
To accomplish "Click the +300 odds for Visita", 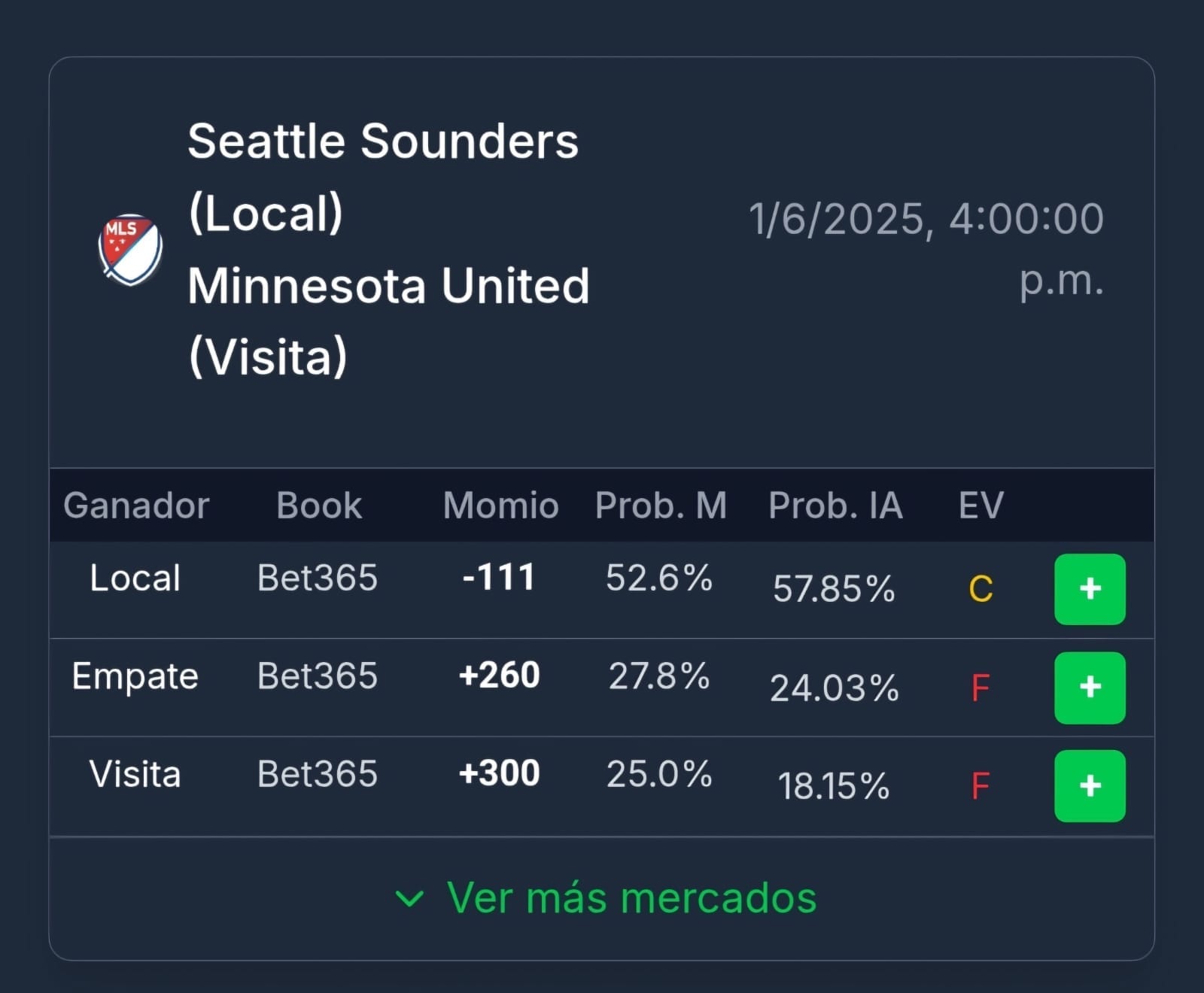I will pos(499,773).
